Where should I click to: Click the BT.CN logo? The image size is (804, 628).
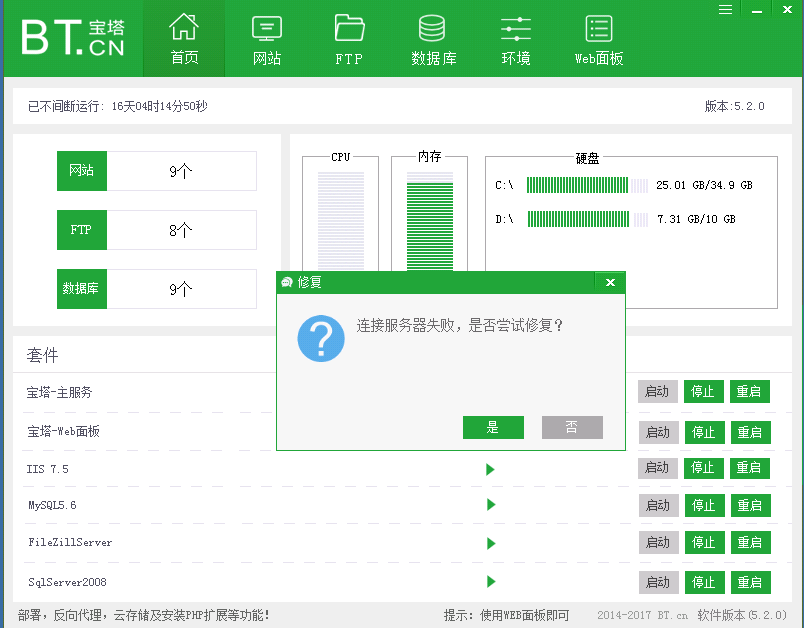coord(73,37)
